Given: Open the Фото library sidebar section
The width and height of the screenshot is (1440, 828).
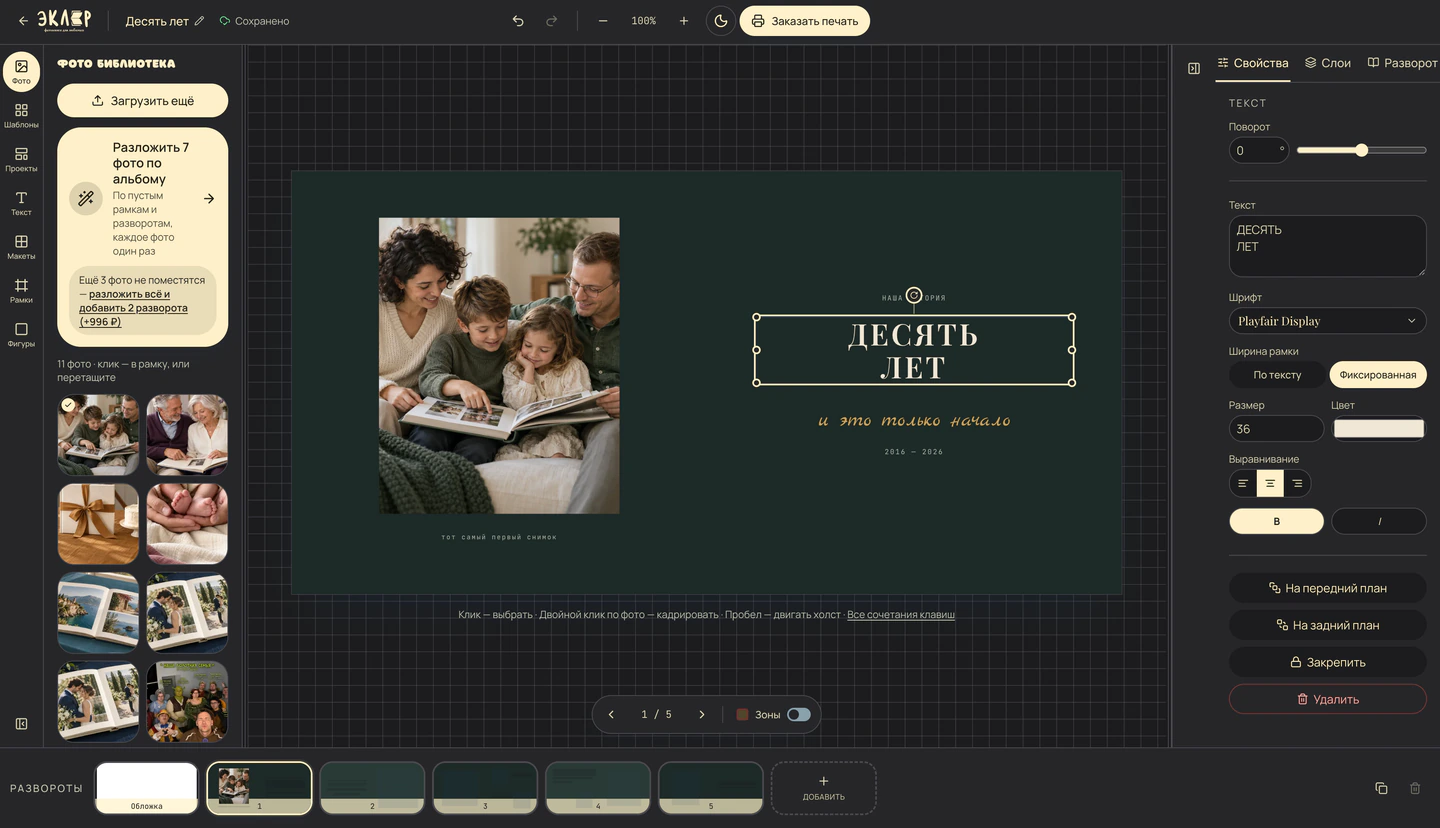Looking at the screenshot, I should [x=21, y=72].
